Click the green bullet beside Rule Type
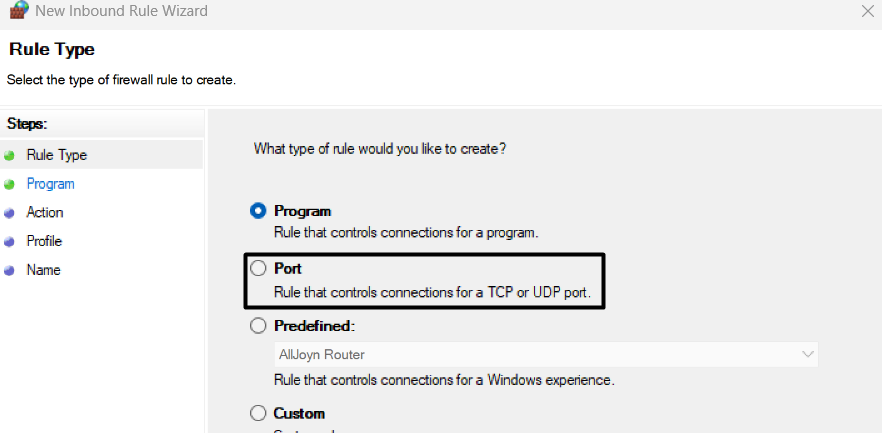 pos(10,155)
